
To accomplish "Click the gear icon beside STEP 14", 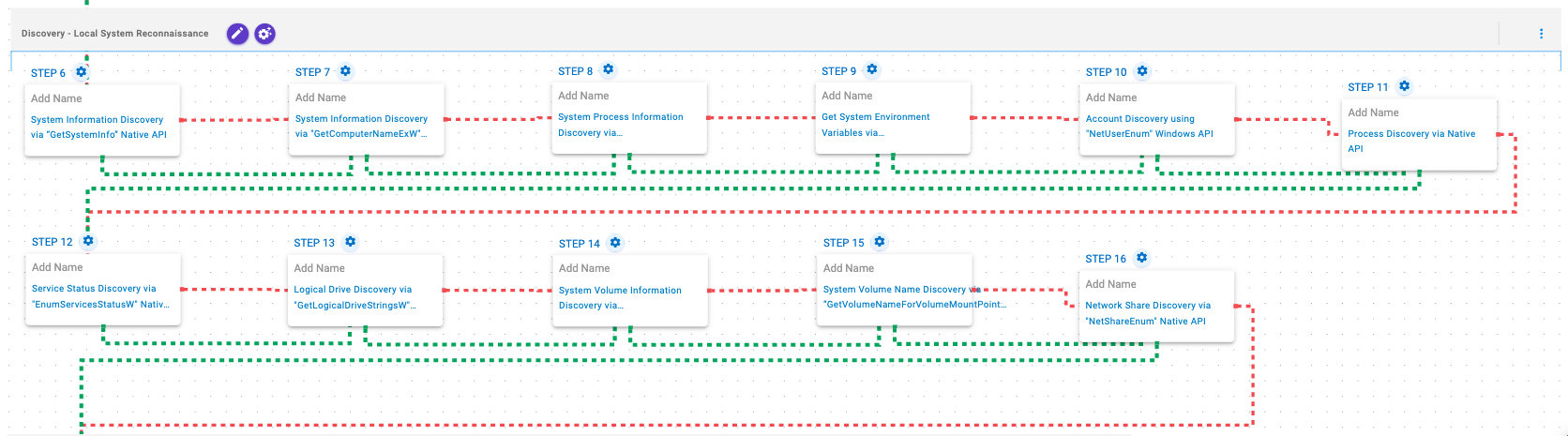I will (x=615, y=243).
